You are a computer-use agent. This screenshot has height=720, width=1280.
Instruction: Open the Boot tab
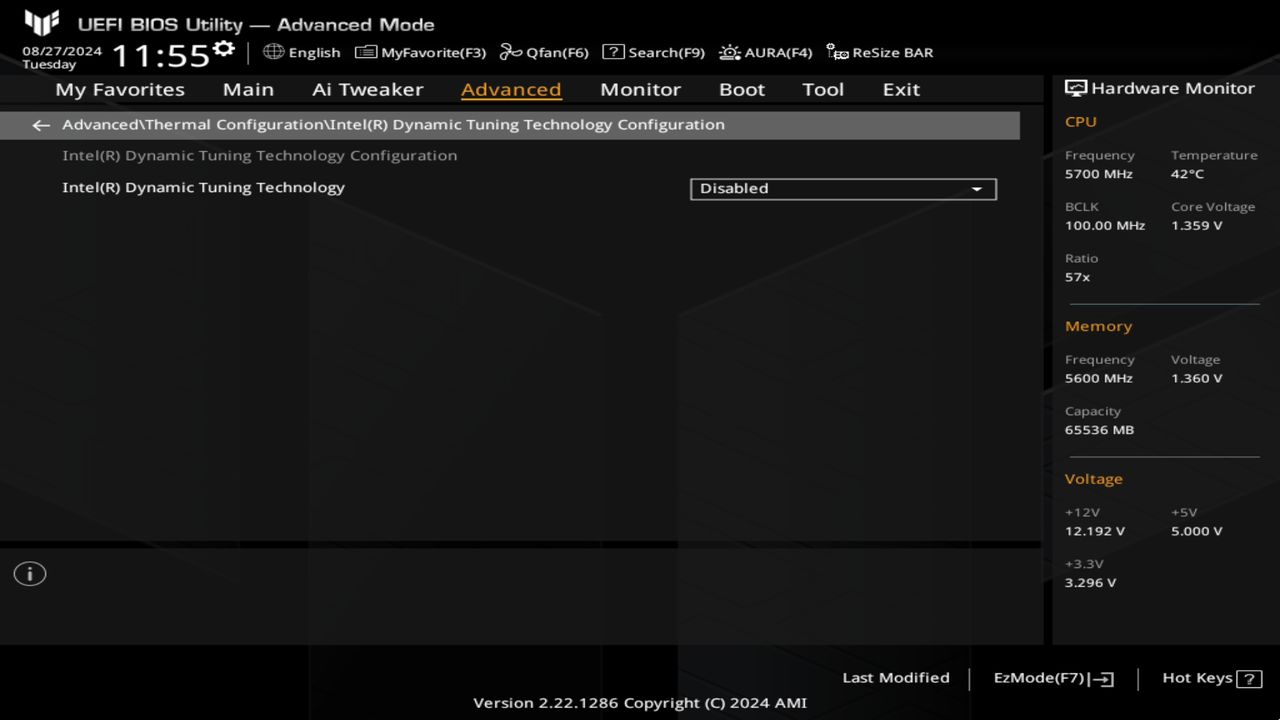742,89
